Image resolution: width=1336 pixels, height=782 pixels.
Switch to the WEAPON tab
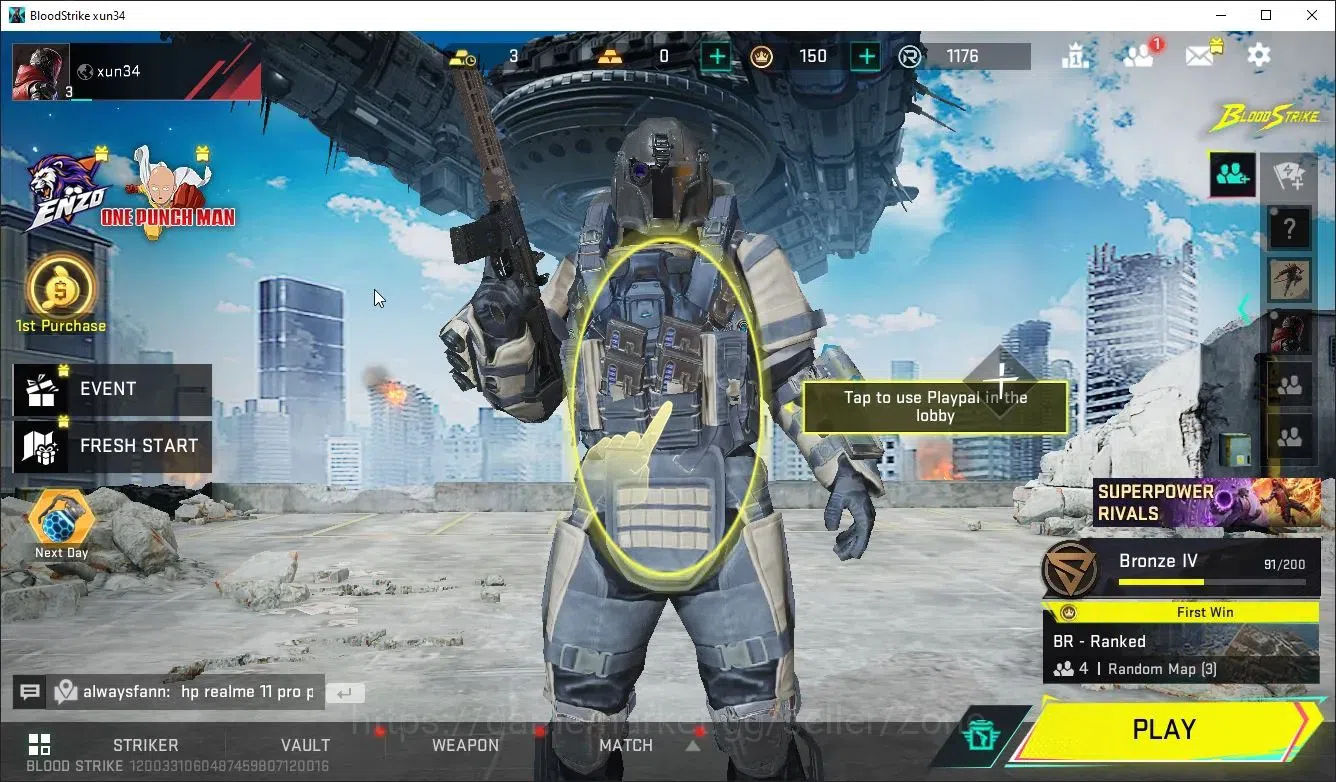tap(465, 745)
